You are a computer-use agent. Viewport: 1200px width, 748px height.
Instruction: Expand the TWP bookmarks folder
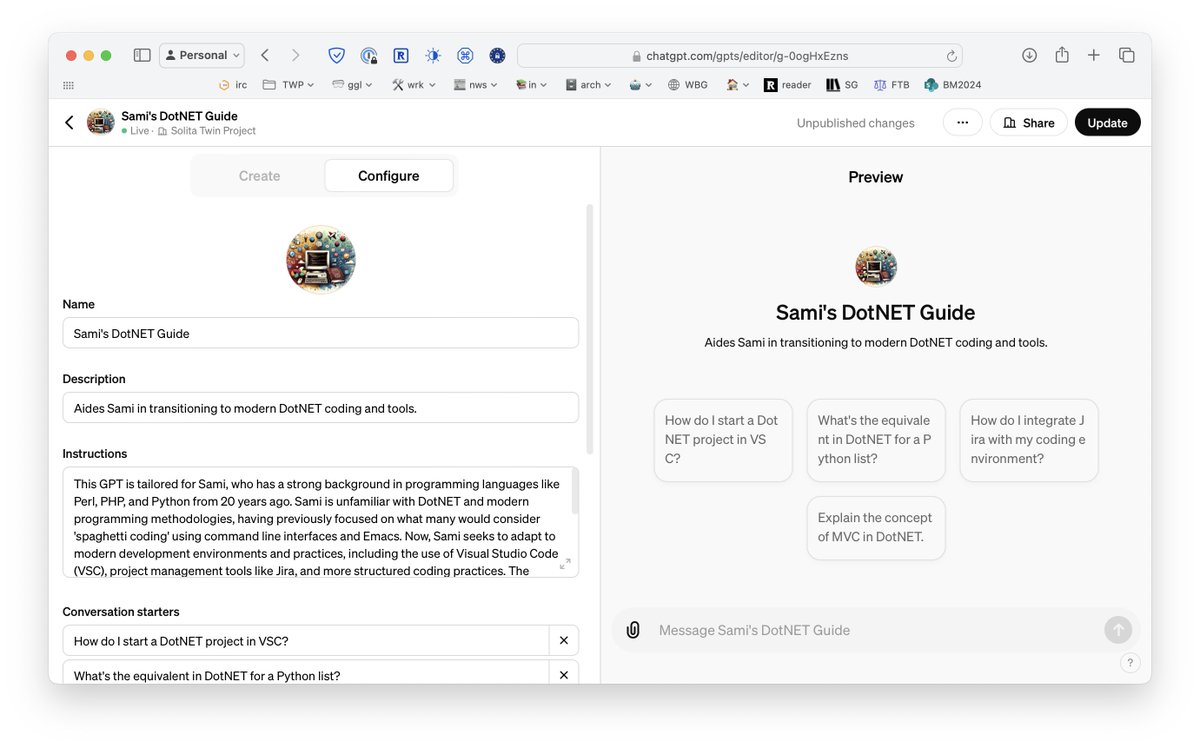tap(288, 85)
